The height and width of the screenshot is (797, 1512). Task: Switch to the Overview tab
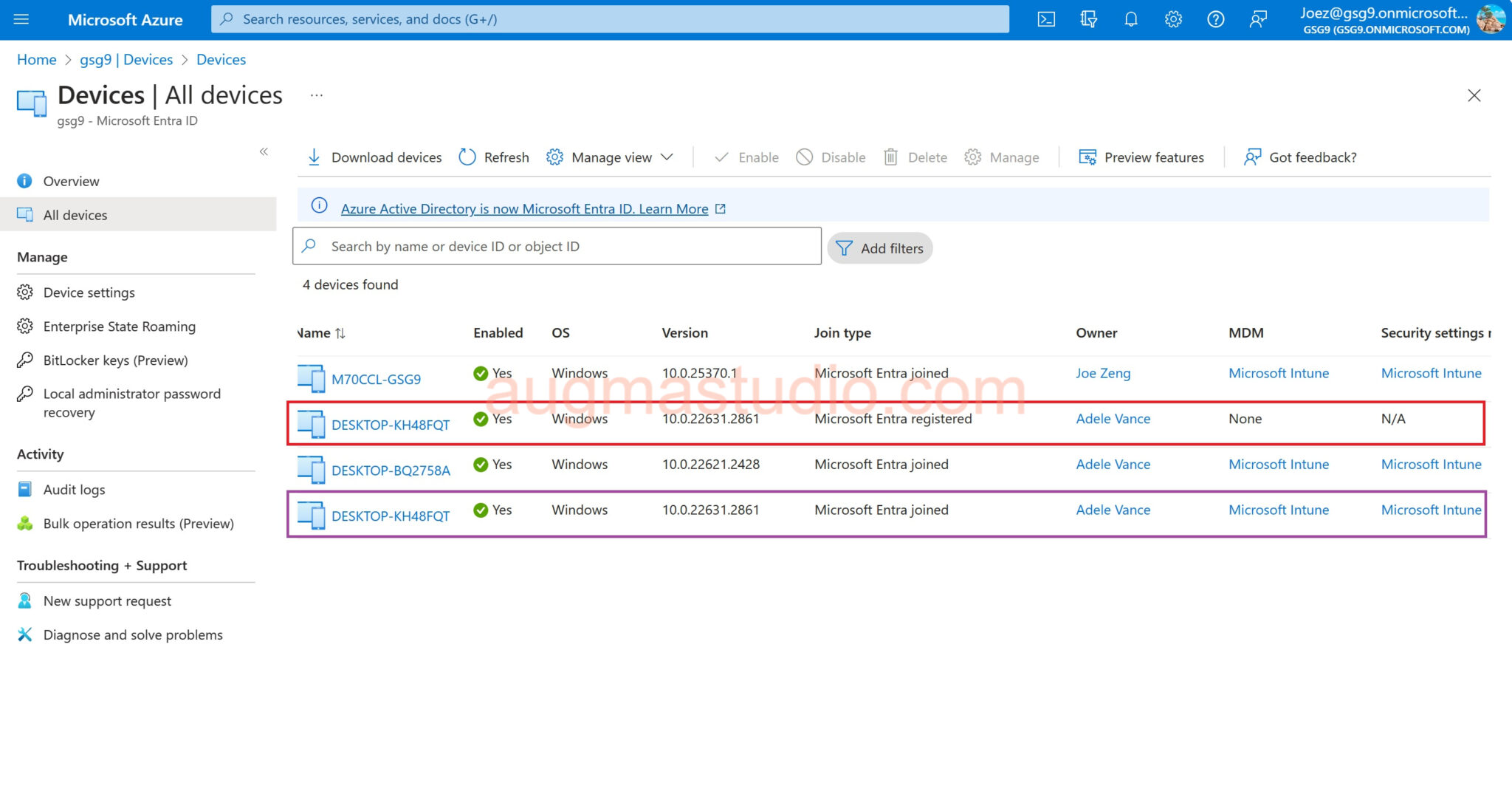pyautogui.click(x=71, y=181)
